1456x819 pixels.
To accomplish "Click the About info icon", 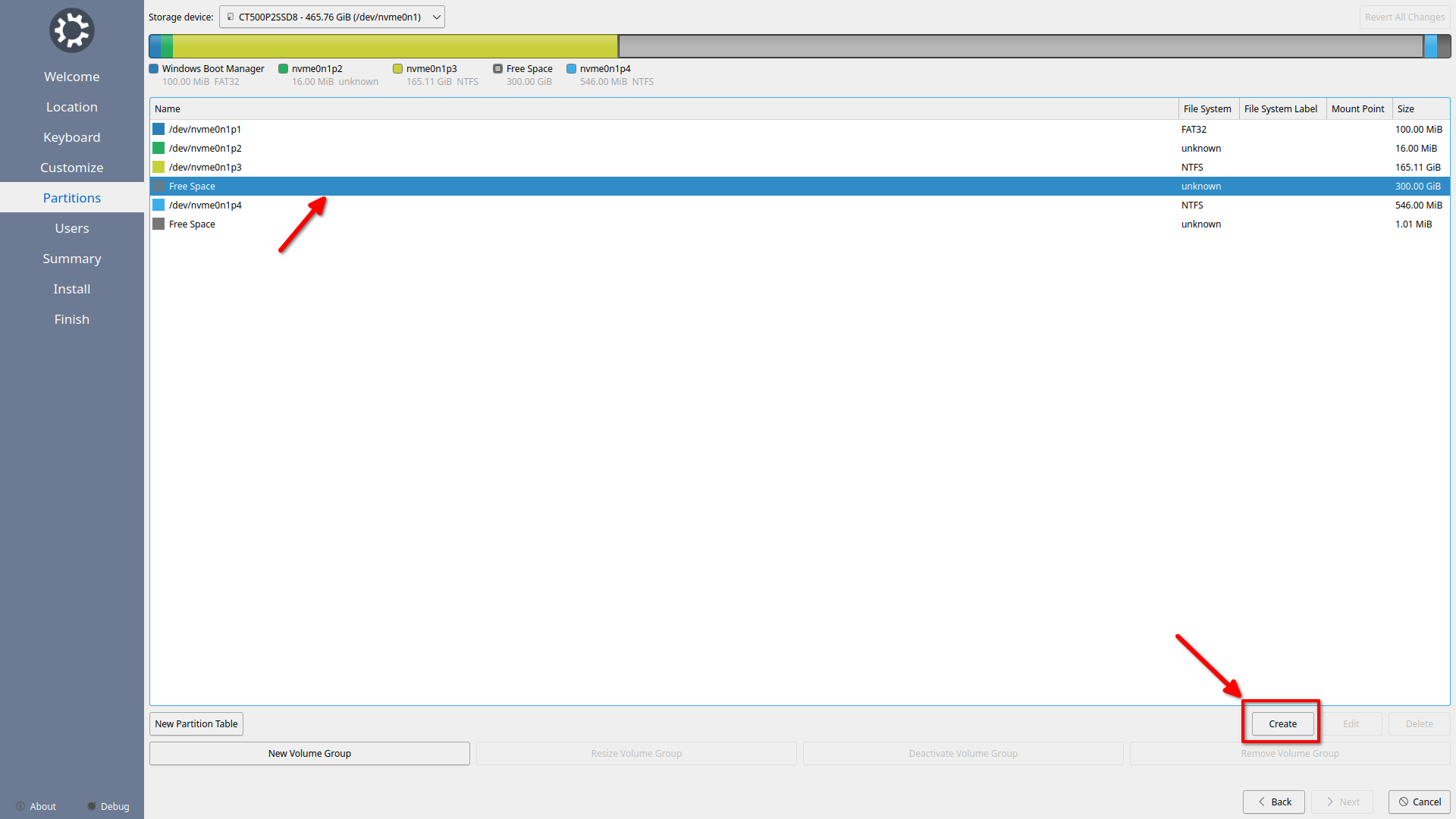I will click(20, 806).
